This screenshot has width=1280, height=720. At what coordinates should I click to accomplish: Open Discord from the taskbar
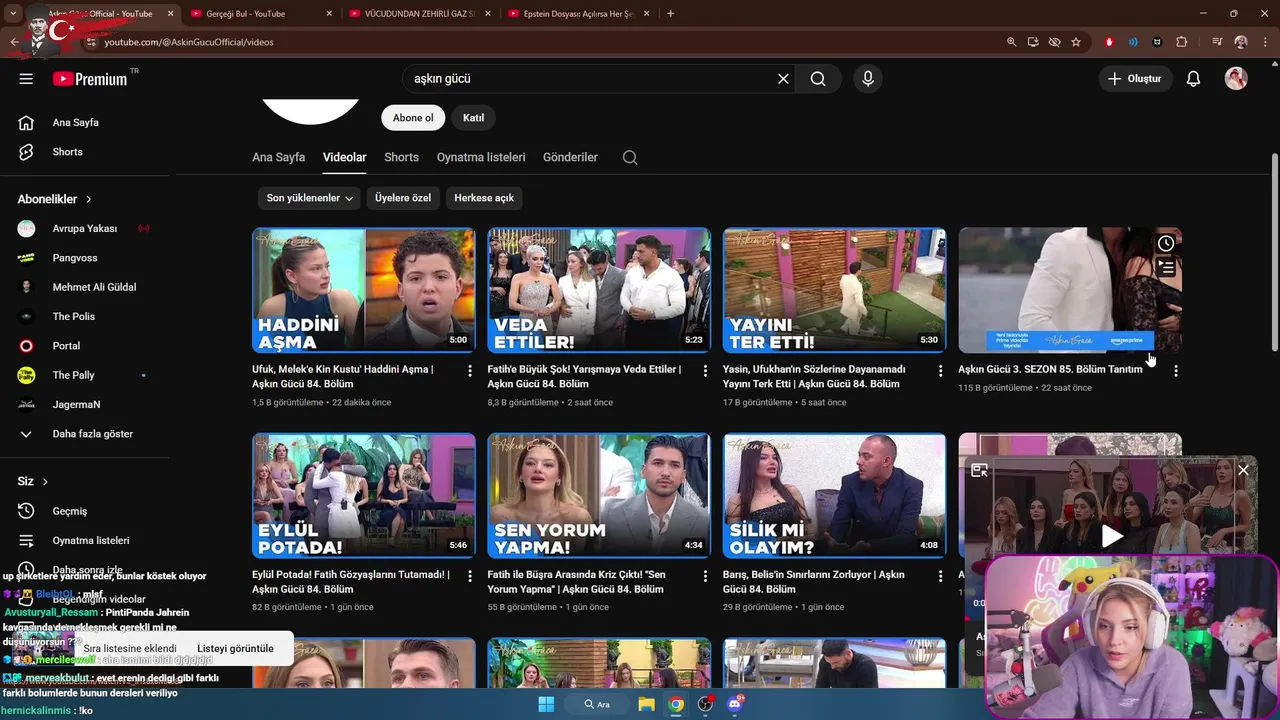coord(736,704)
